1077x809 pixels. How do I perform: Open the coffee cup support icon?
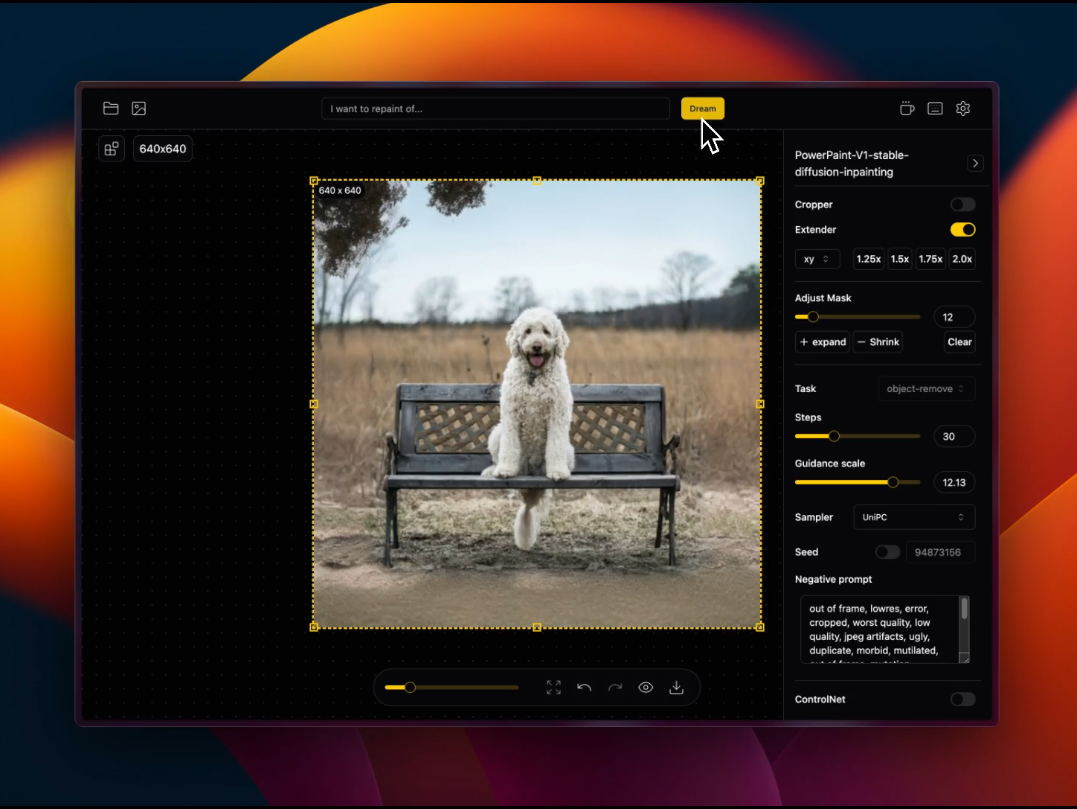pyautogui.click(x=907, y=109)
